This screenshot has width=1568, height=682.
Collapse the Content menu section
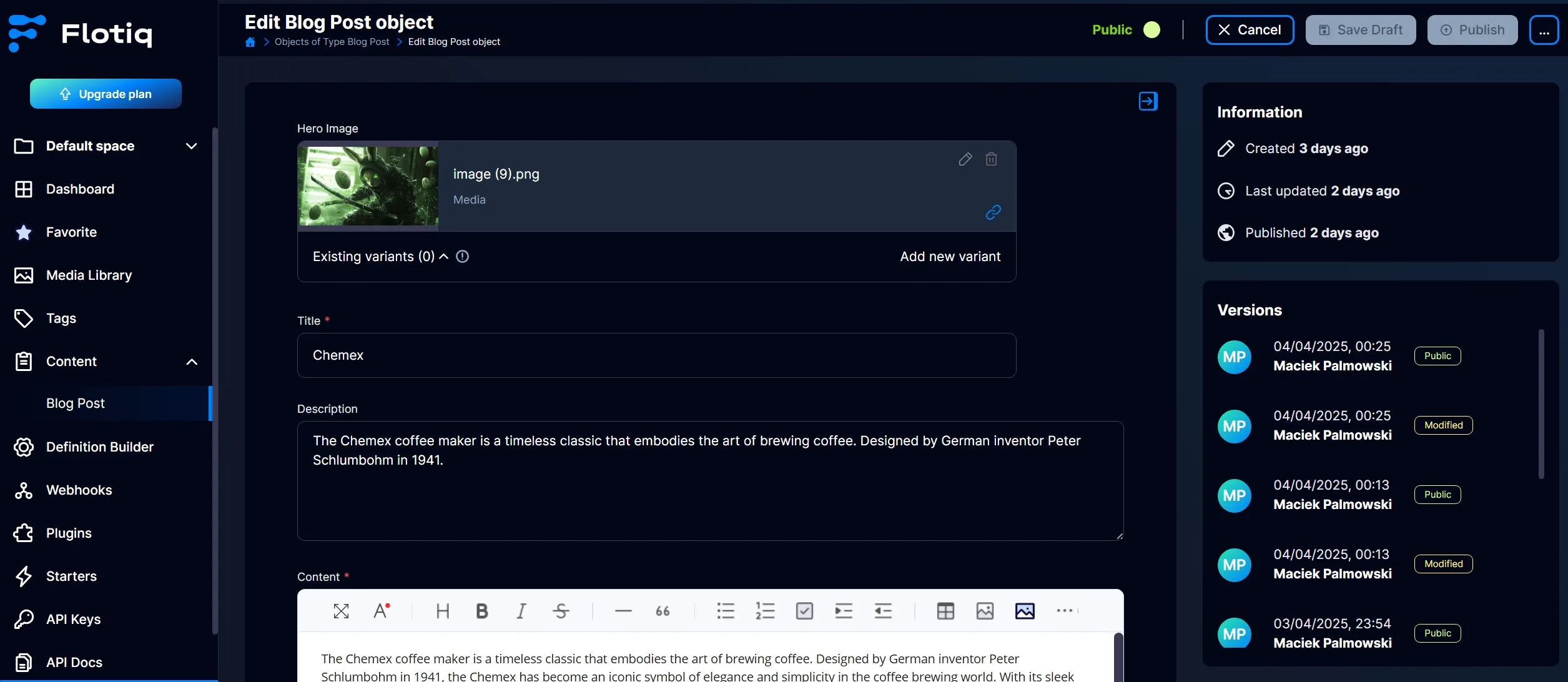point(191,362)
